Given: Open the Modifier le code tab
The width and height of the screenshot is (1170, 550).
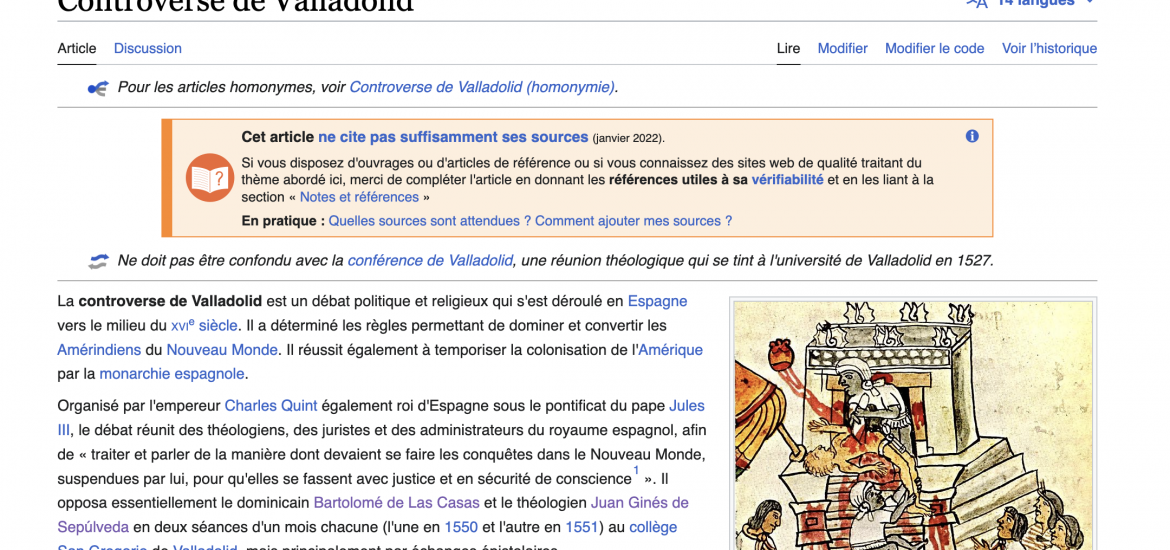Looking at the screenshot, I should coord(934,49).
